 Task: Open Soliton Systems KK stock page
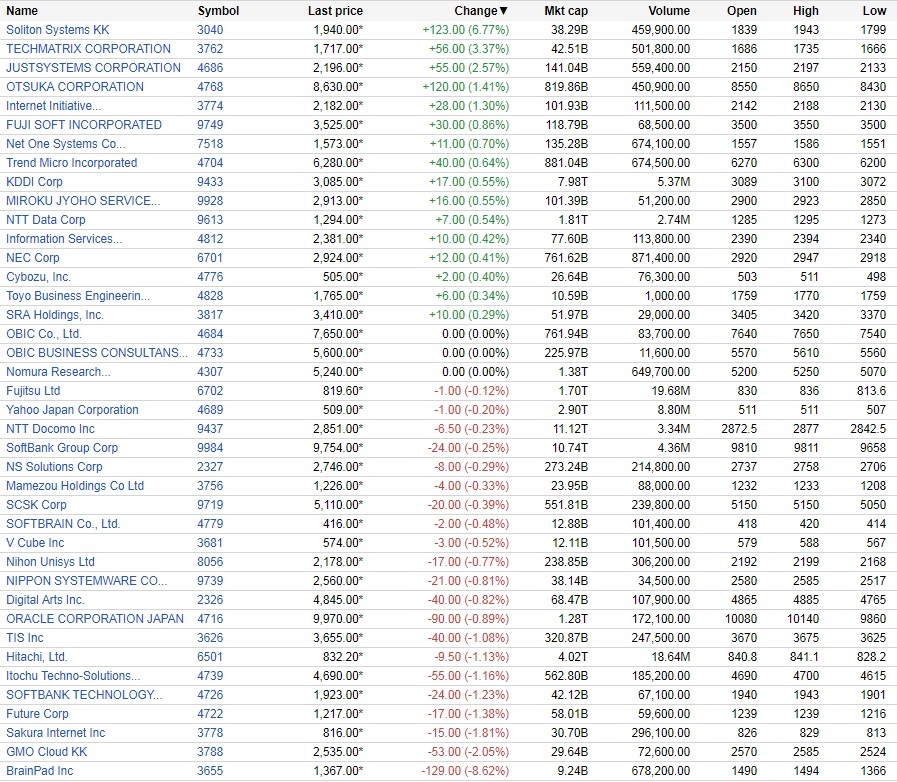click(x=57, y=30)
